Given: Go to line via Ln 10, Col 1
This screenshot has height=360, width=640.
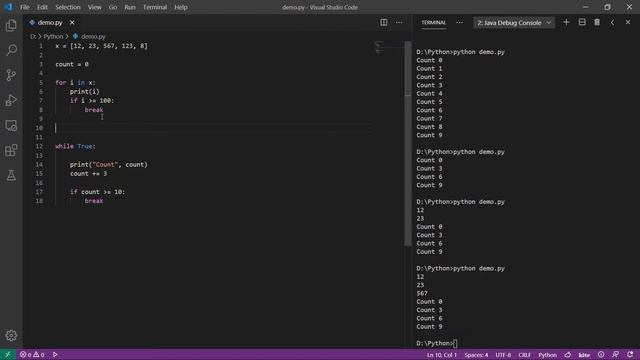Looking at the screenshot, I should click(x=442, y=355).
